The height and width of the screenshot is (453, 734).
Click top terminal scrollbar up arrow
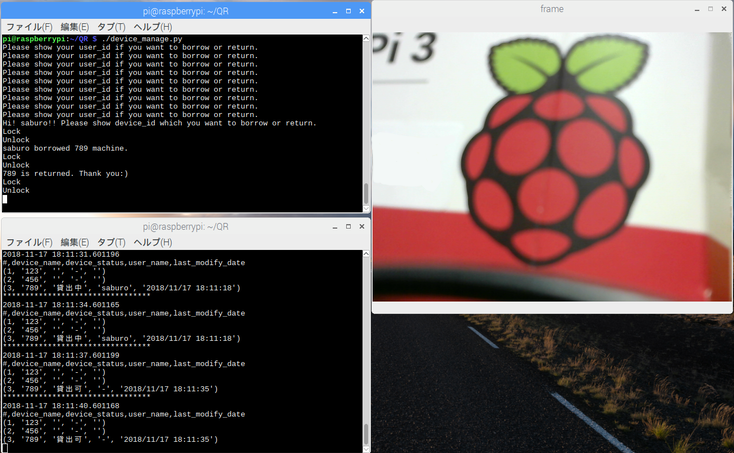coord(365,37)
